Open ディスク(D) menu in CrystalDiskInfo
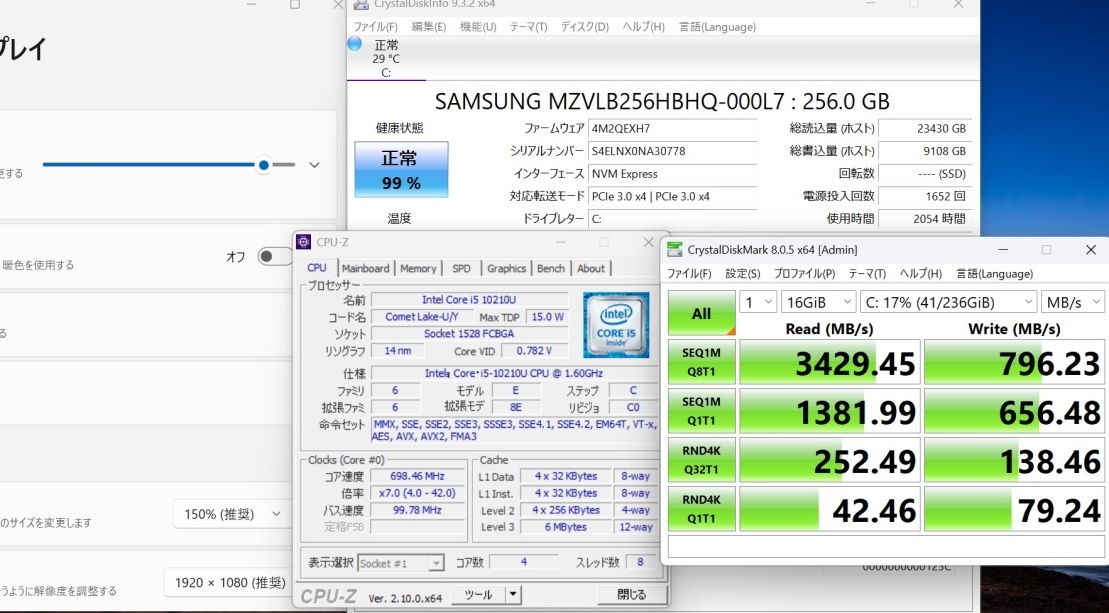 pos(584,27)
